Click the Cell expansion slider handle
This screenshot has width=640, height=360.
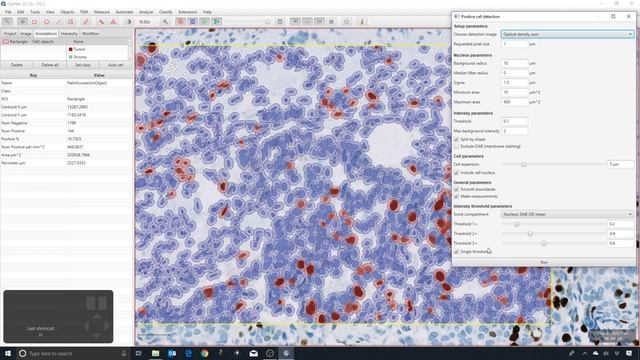523,164
